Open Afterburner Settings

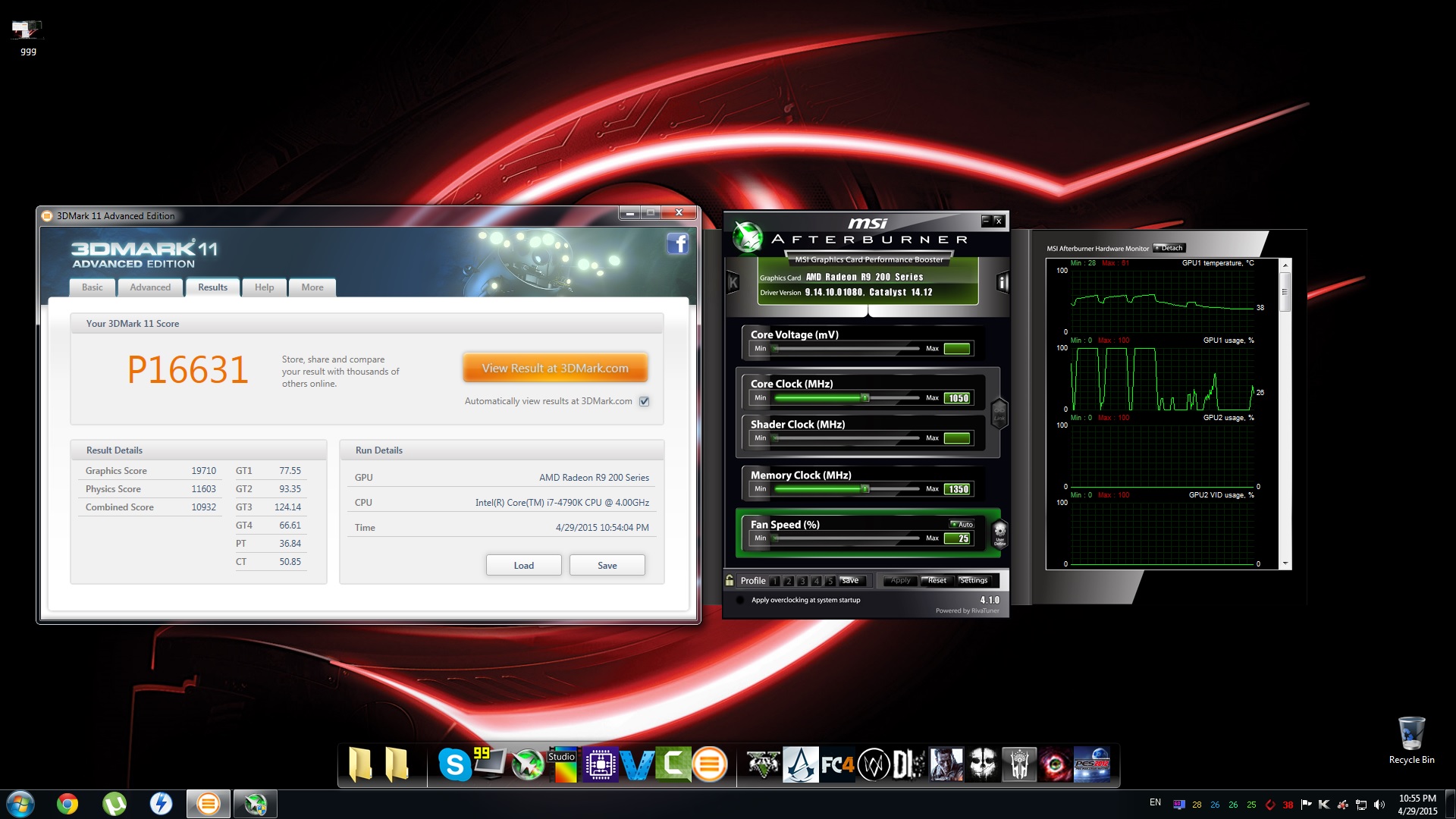974,580
